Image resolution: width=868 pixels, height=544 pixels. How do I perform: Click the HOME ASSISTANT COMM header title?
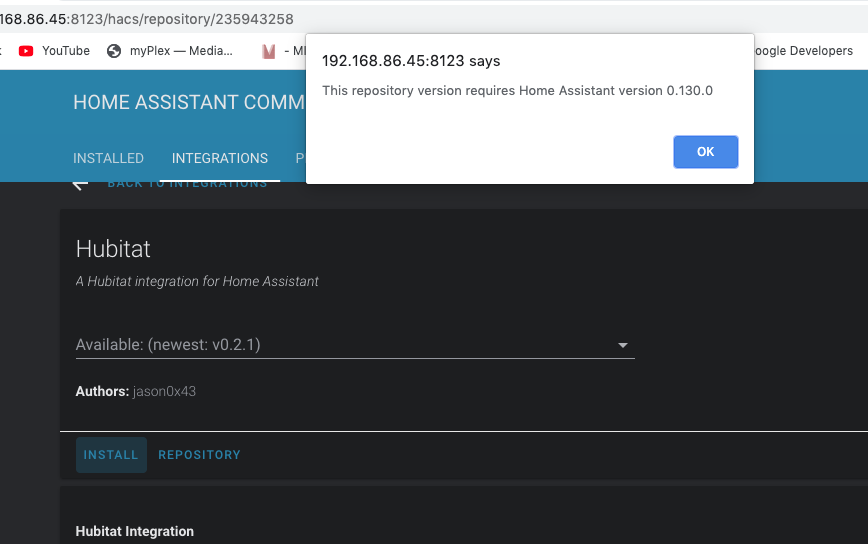point(189,102)
